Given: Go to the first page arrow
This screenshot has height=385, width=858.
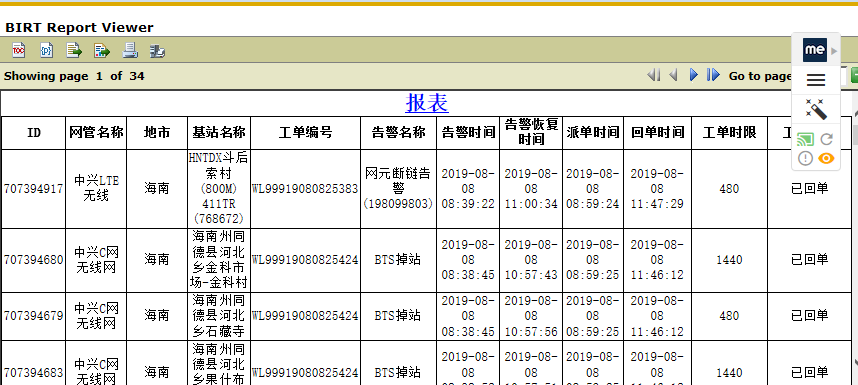Looking at the screenshot, I should click(x=654, y=75).
